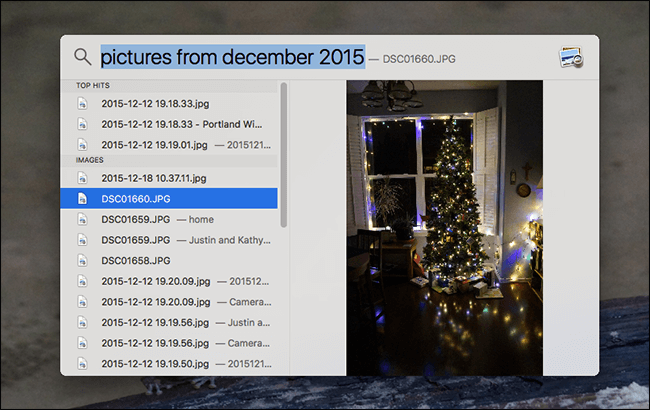Click file icon beside 2015-12-12 19.19.50.jpg

82,364
